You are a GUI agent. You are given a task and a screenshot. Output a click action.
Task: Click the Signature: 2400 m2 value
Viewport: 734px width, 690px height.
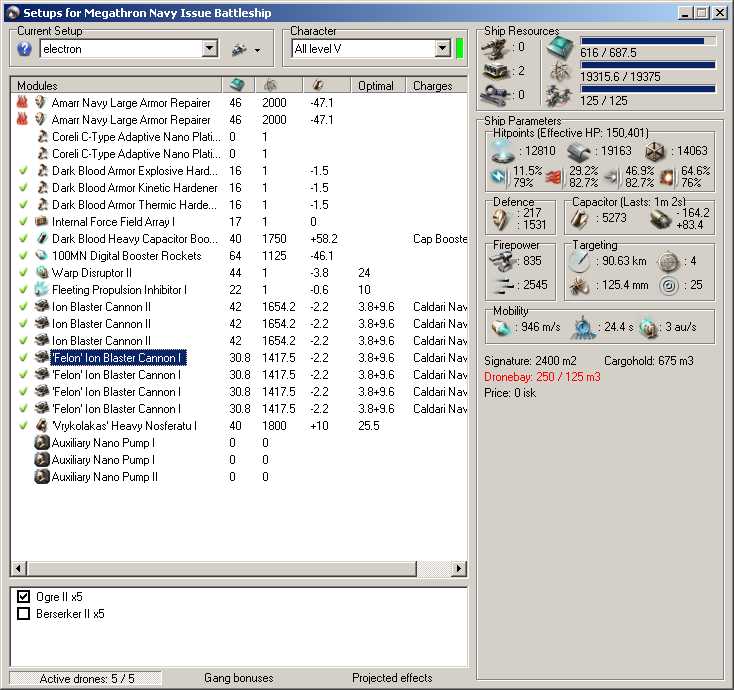pos(530,361)
